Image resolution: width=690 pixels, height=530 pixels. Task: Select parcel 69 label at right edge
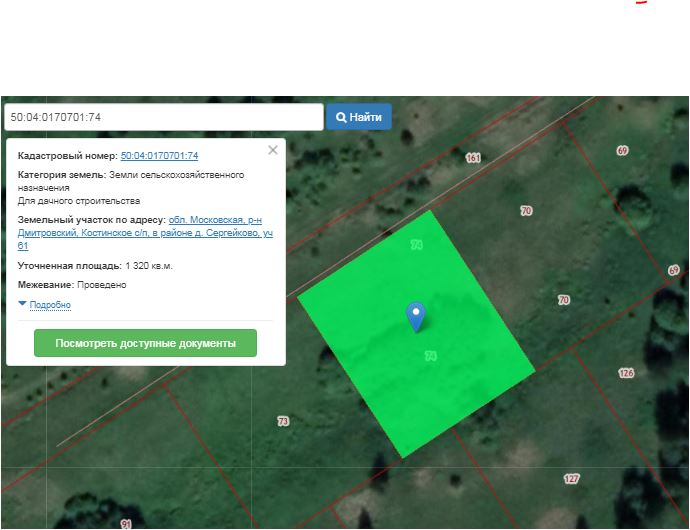tap(673, 270)
